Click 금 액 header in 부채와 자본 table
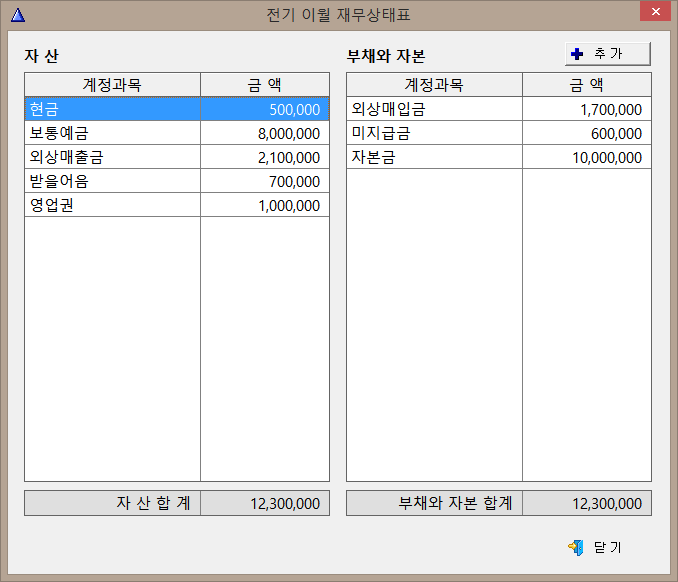 coord(587,85)
